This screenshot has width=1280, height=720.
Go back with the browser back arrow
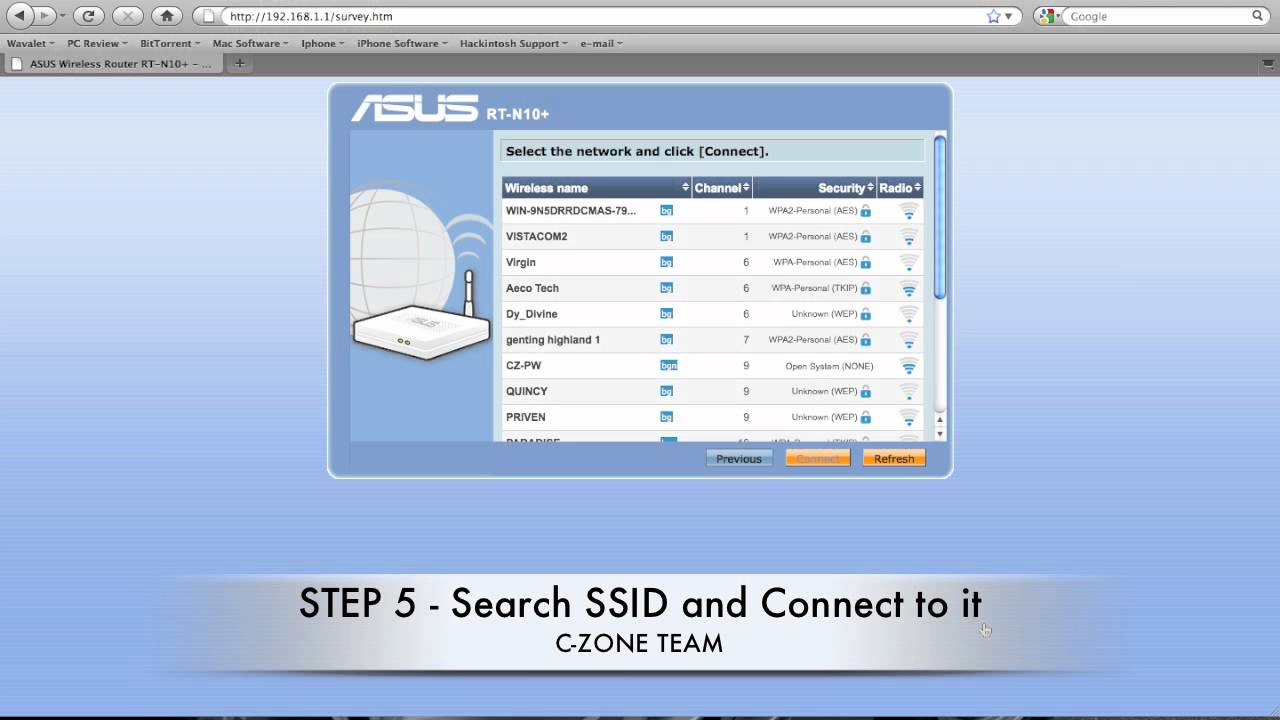coord(18,16)
